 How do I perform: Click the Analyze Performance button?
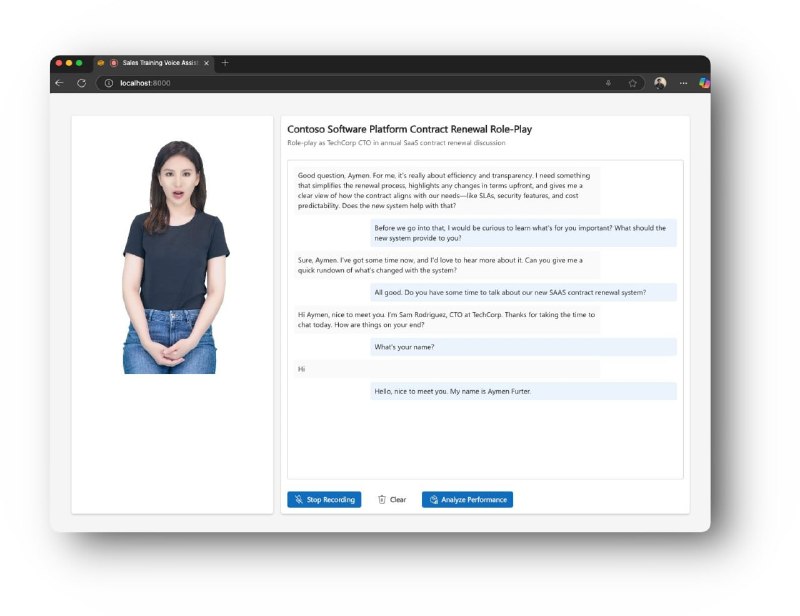click(467, 499)
